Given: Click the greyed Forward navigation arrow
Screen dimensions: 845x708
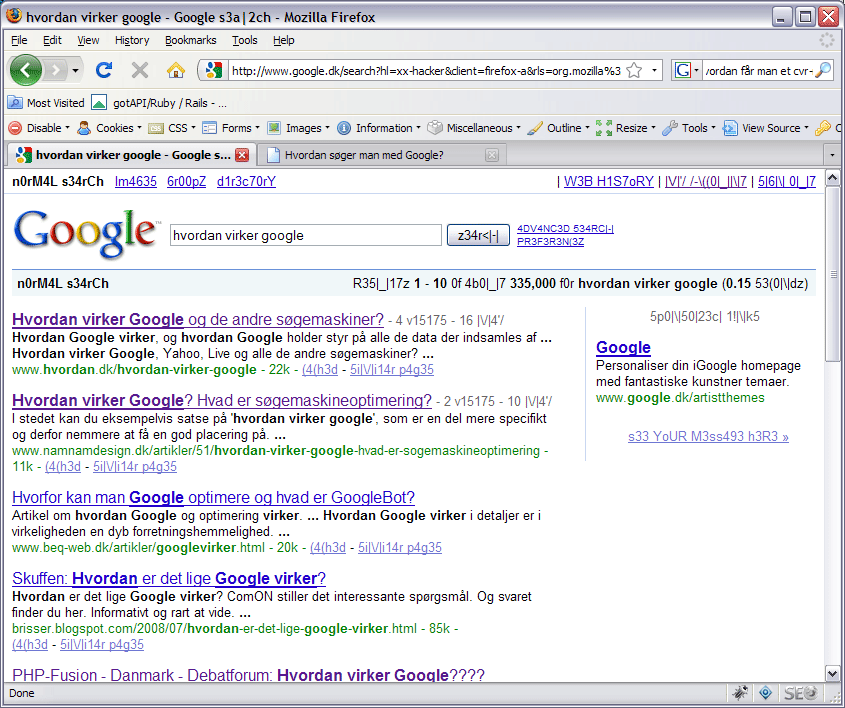Looking at the screenshot, I should (x=55, y=70).
